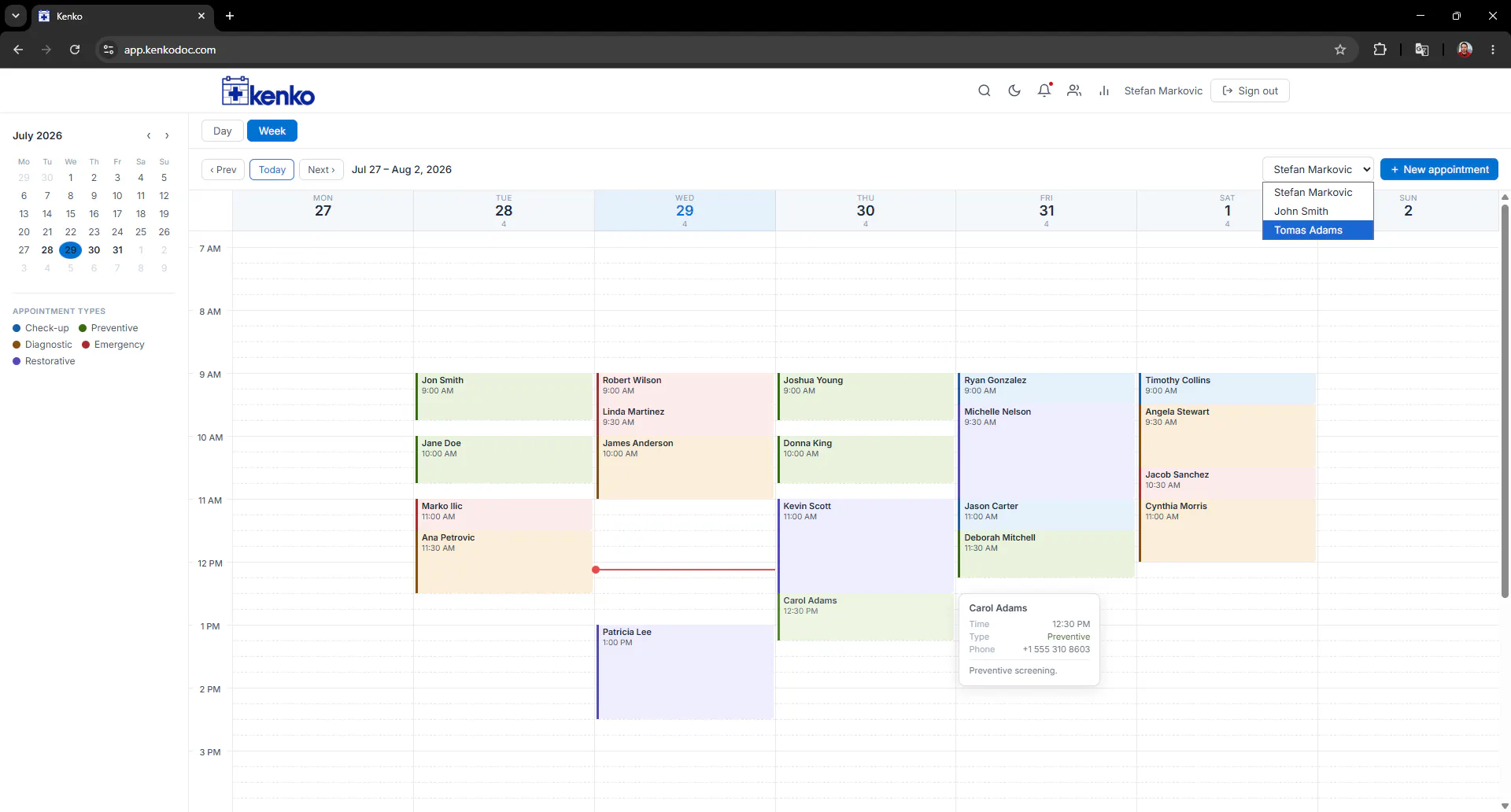Image resolution: width=1511 pixels, height=812 pixels.
Task: Reload the page
Action: [x=75, y=50]
